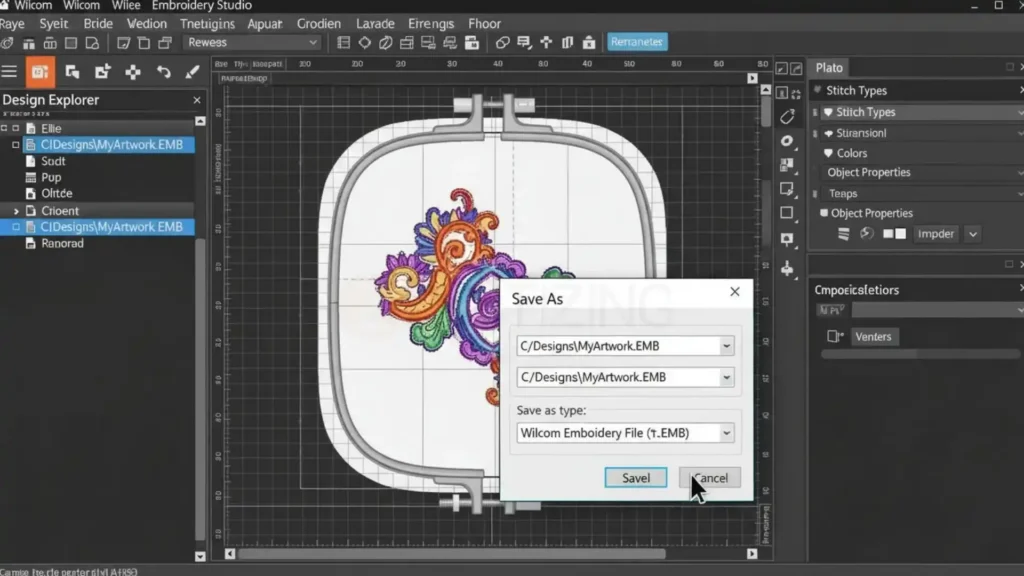Click the Impder button

pyautogui.click(x=935, y=234)
